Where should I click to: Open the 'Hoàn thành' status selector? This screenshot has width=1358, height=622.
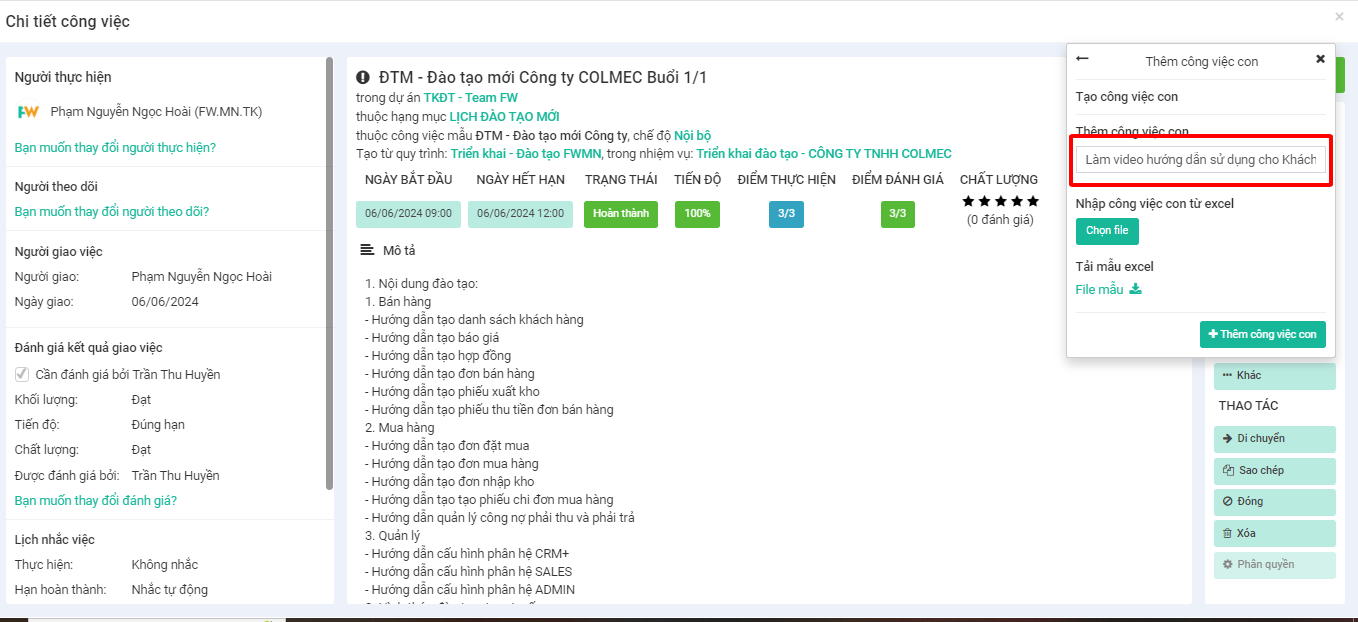[x=620, y=213]
